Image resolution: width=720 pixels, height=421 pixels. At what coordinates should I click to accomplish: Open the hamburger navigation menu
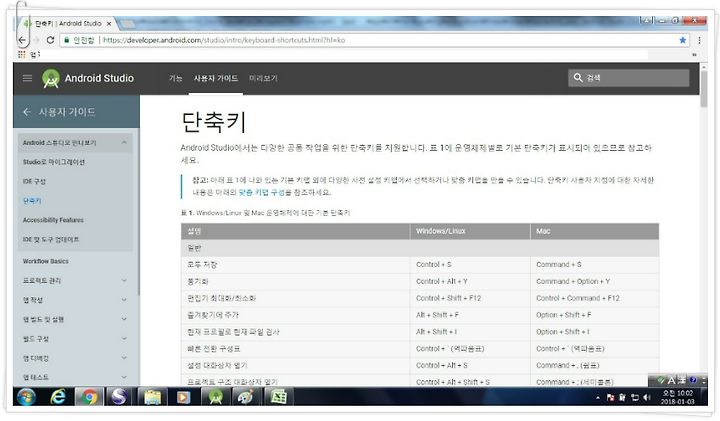[x=28, y=78]
